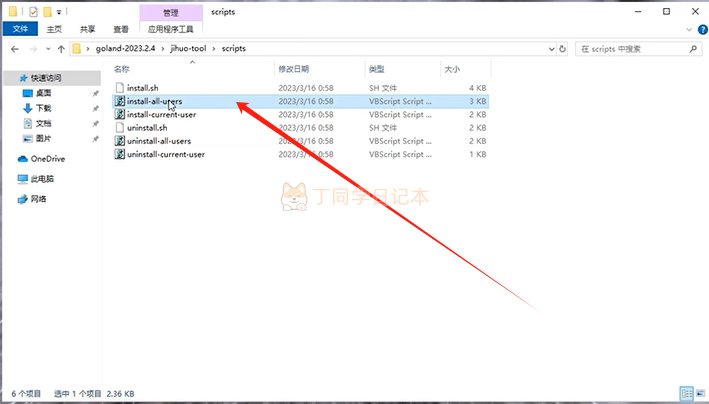Open the 文件 menu tab

[x=19, y=30]
